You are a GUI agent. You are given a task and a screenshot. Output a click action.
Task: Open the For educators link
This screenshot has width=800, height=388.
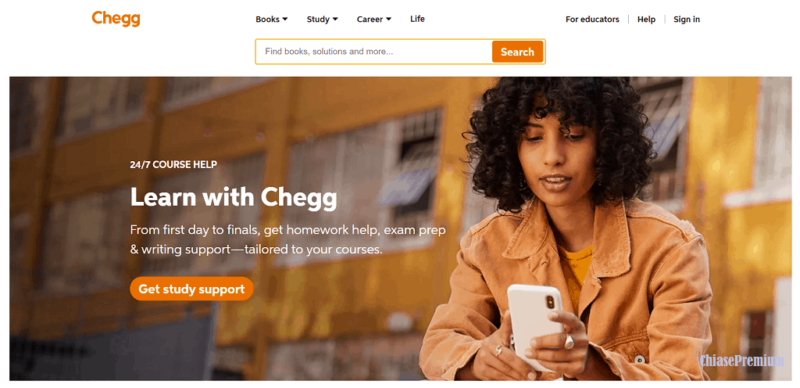(x=592, y=19)
